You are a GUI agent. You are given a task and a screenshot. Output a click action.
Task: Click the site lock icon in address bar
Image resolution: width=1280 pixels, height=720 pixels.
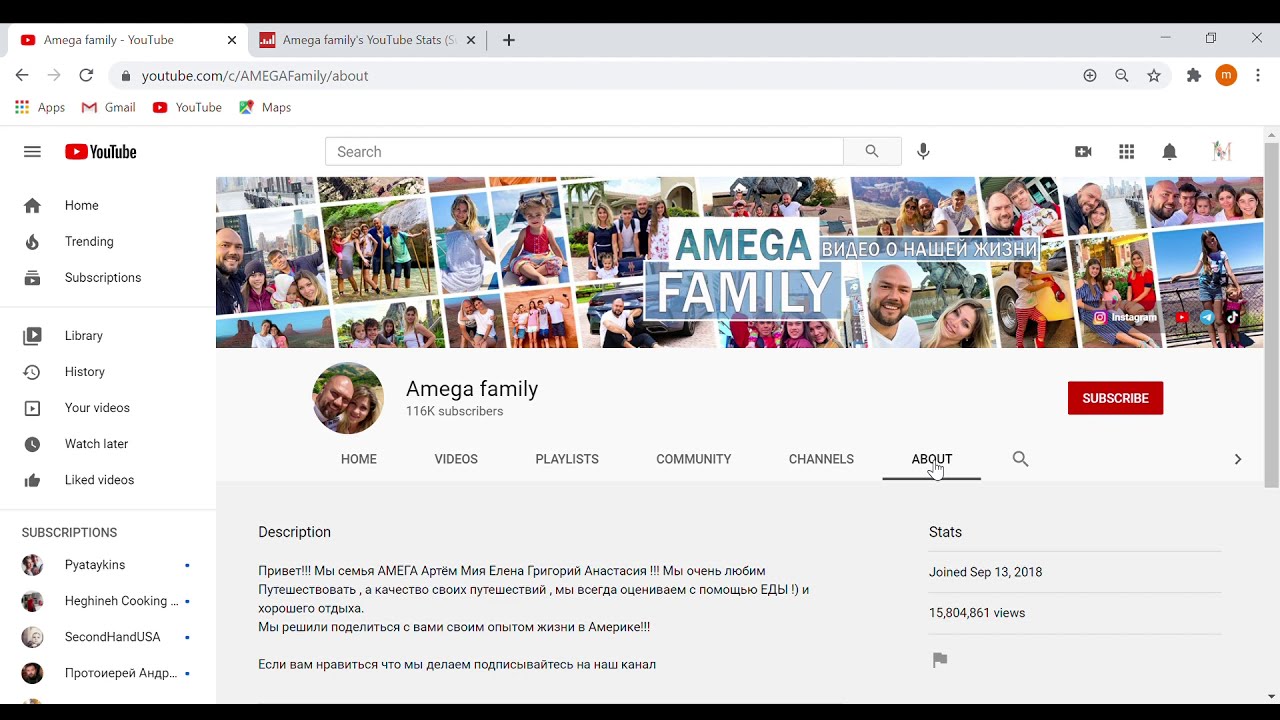pyautogui.click(x=125, y=76)
